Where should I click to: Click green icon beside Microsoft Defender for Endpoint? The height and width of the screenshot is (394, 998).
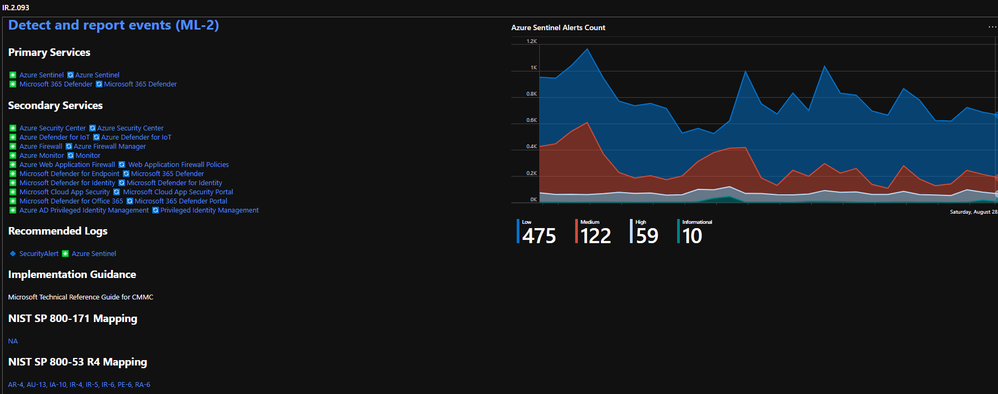(x=12, y=173)
